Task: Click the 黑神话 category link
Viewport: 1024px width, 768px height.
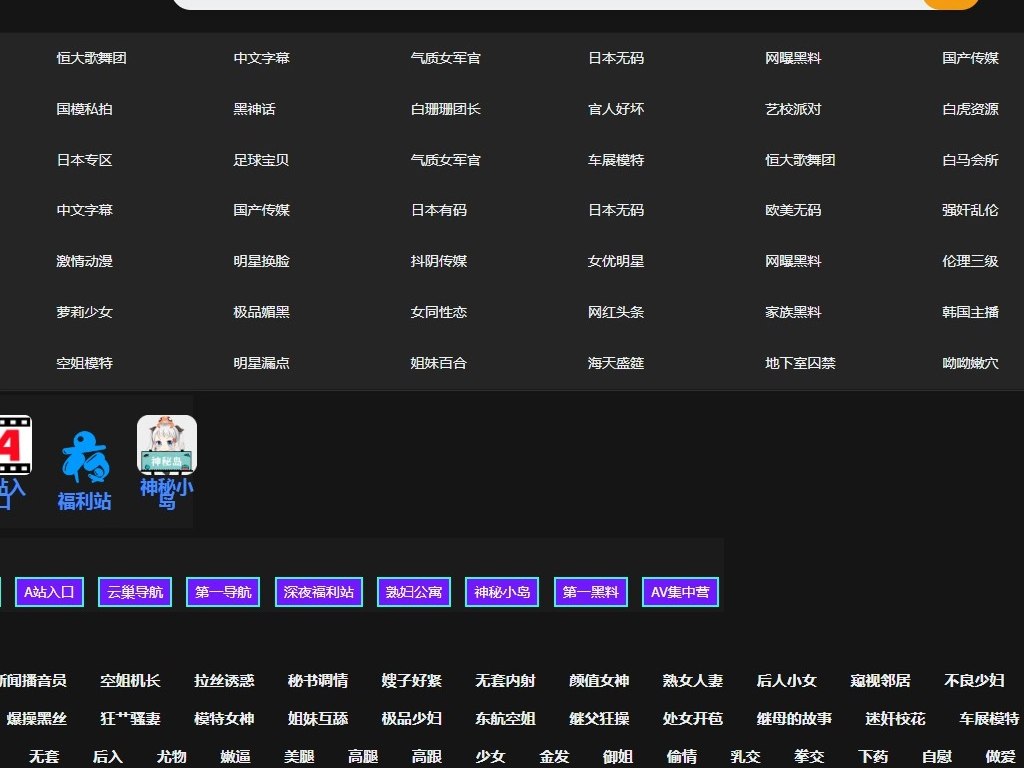Action: (x=254, y=109)
